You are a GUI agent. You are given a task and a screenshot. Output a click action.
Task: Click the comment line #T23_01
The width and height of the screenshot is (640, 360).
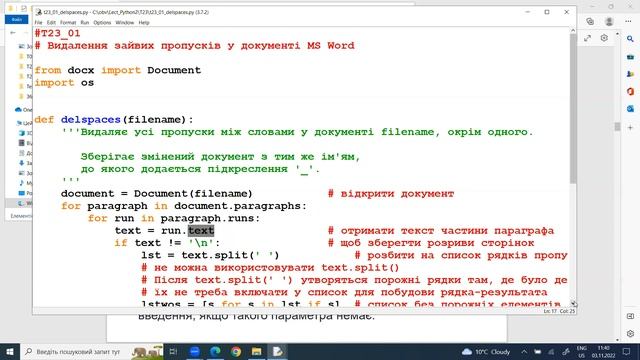[58, 33]
